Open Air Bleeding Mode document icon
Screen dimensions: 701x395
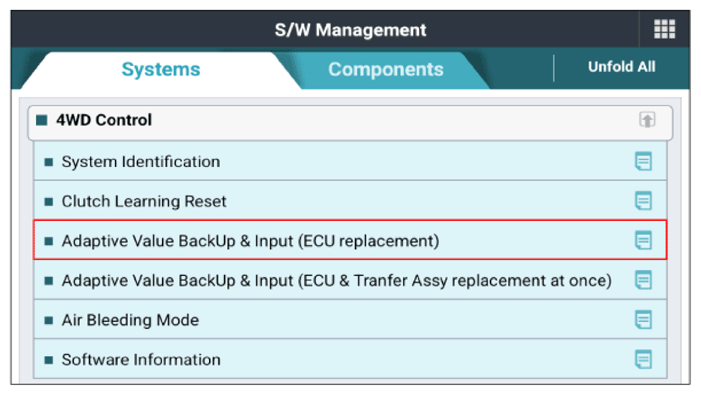tap(643, 320)
